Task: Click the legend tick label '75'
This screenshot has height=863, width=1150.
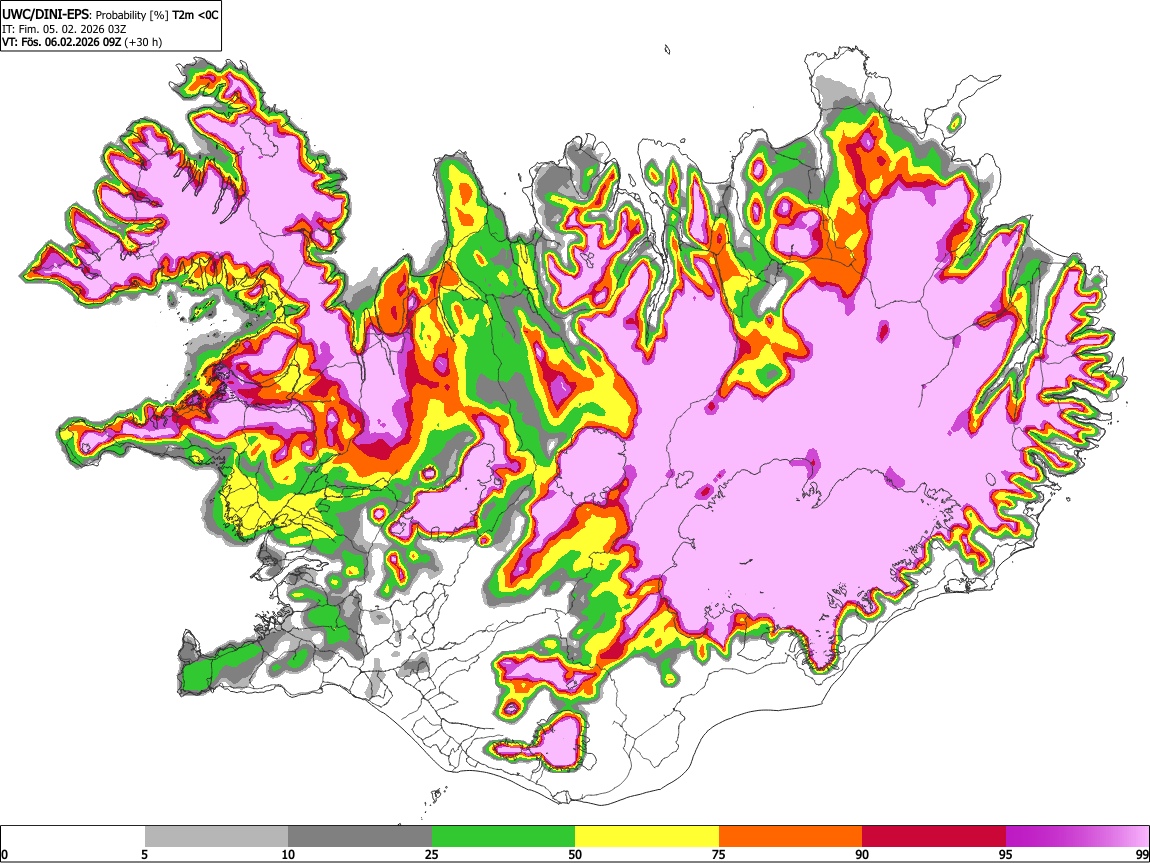Action: 719,854
